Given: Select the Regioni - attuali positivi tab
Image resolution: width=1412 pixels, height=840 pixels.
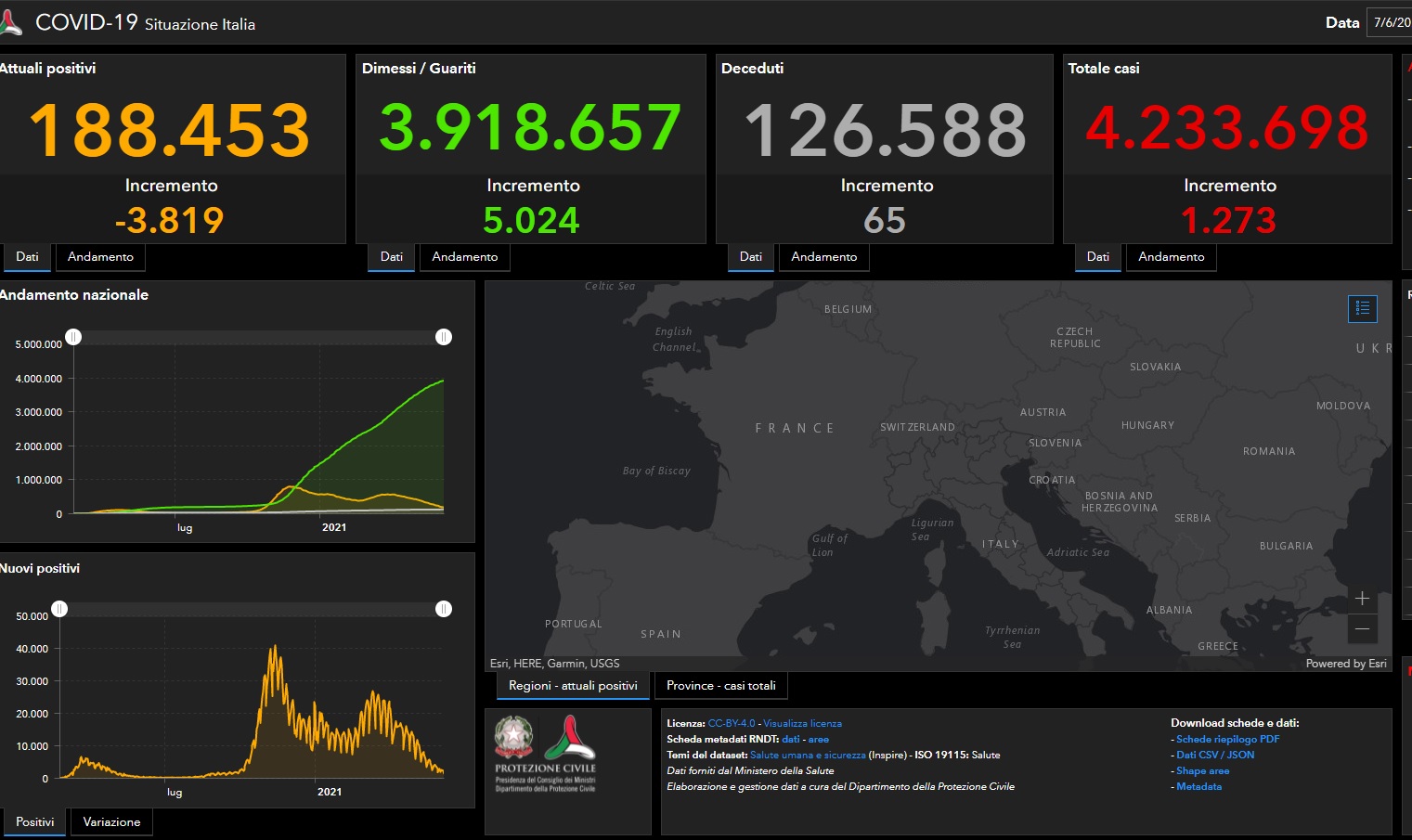Looking at the screenshot, I should pos(572,685).
